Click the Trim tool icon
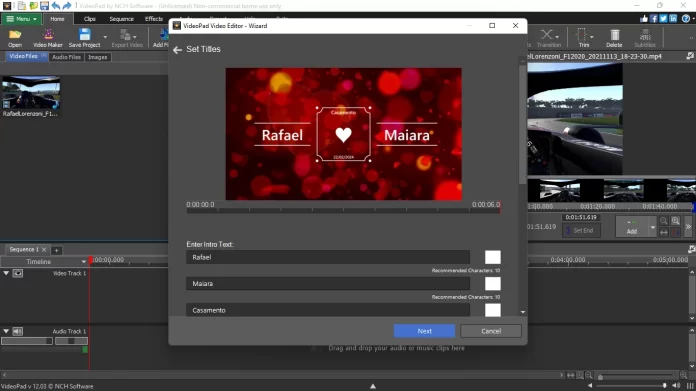Screen dimensions: 696x391 coord(581,35)
